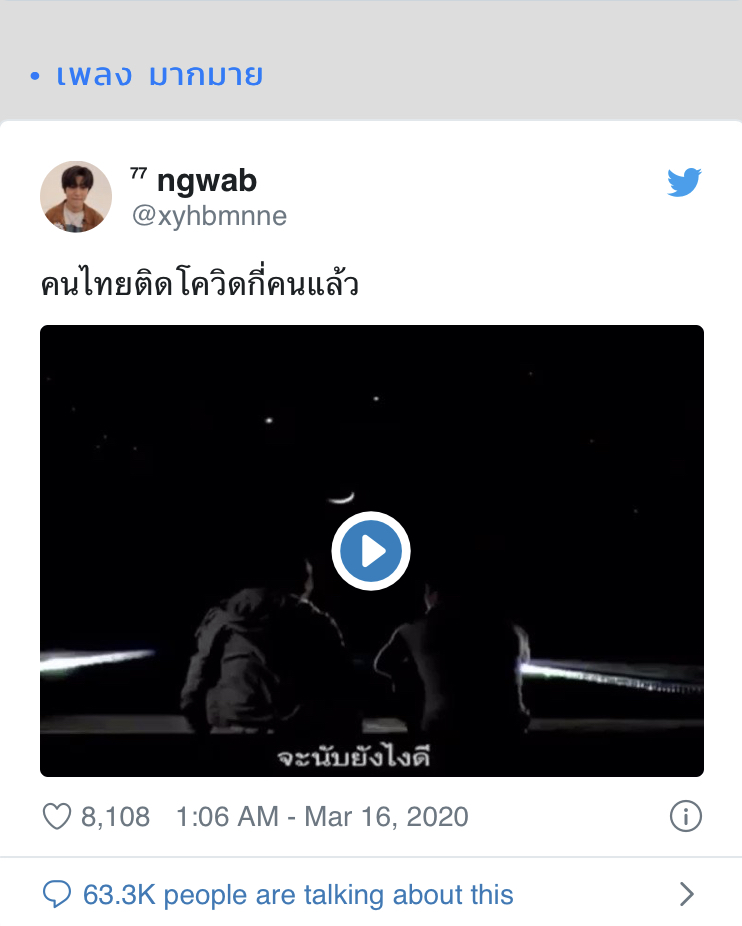Screen dimensions: 742x926
Task: Click the speech bubble reply icon
Action: [57, 894]
